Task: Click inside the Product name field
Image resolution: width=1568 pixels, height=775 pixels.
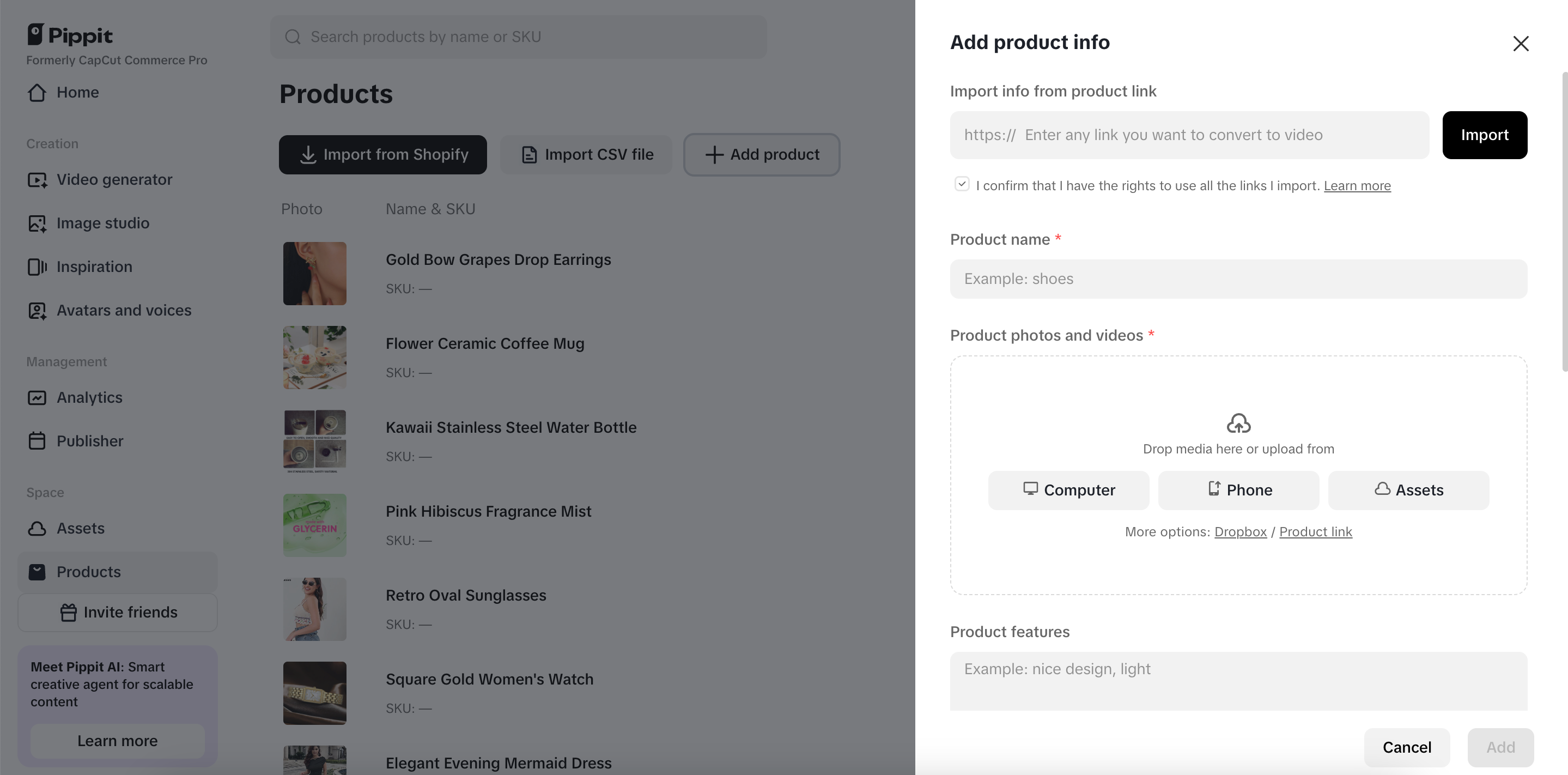Action: click(1238, 279)
